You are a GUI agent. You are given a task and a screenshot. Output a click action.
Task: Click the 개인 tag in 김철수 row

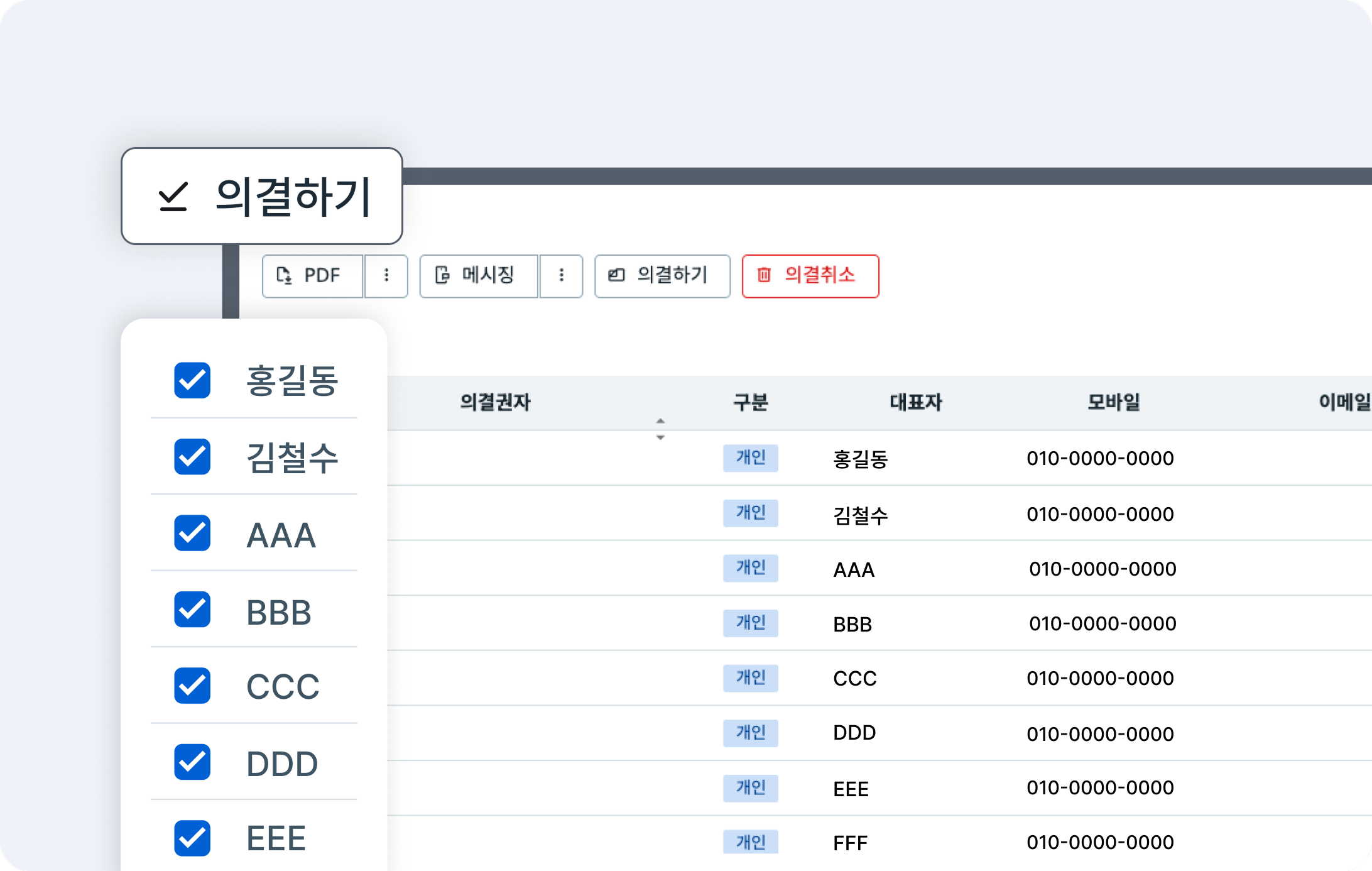coord(751,513)
